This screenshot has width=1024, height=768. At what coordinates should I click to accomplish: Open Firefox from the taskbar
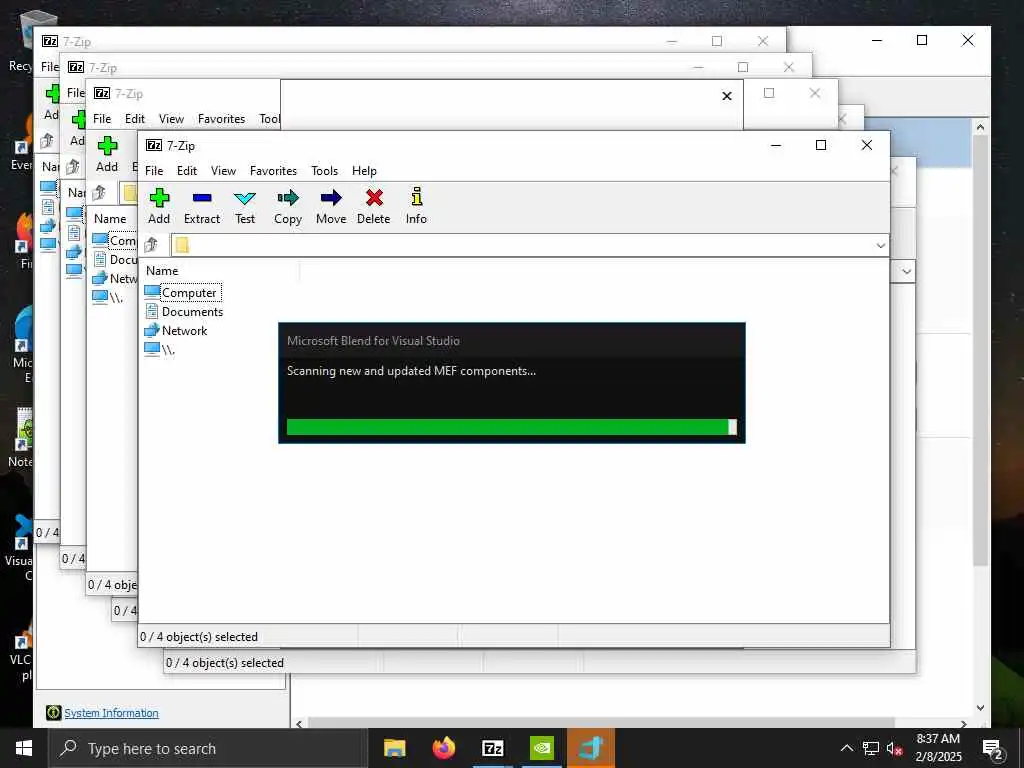pyautogui.click(x=443, y=748)
